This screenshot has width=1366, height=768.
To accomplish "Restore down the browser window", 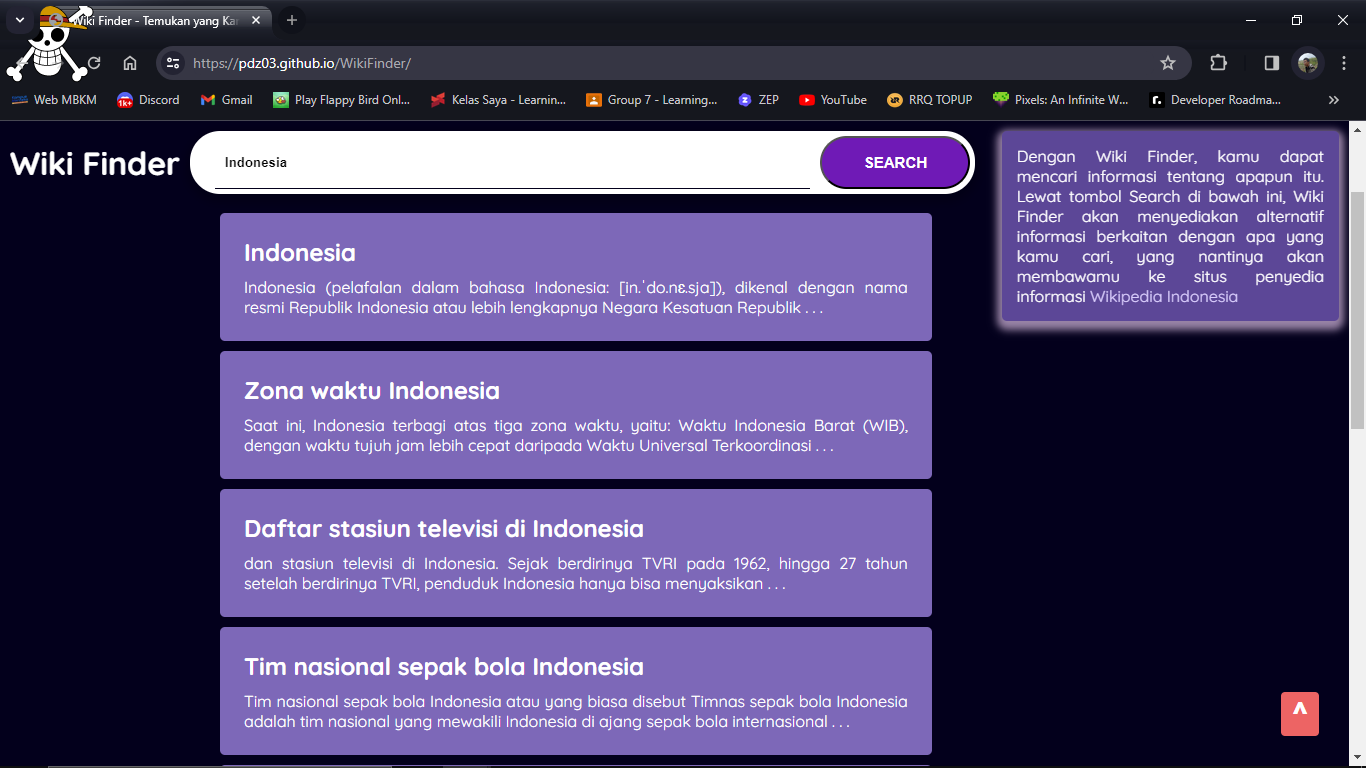I will (x=1297, y=20).
